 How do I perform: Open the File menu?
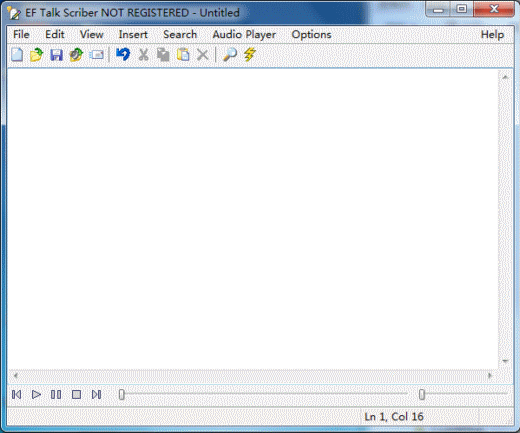coord(21,34)
